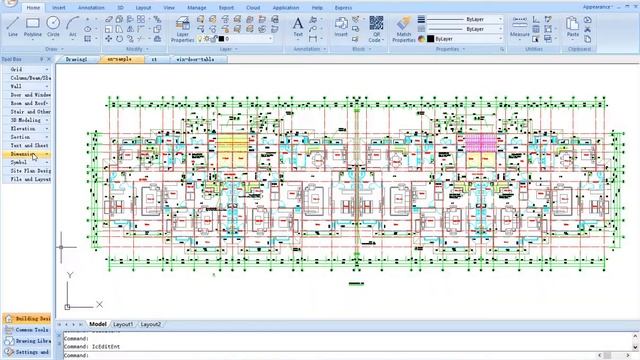Toggle layer on/off light bulb icon
The image size is (640, 360).
200,39
